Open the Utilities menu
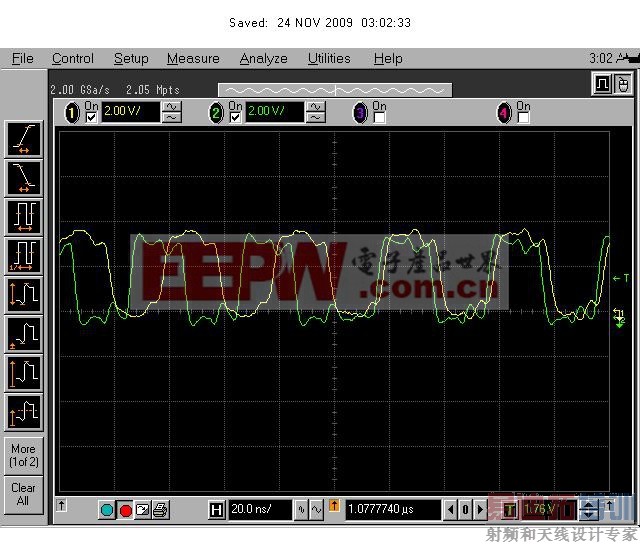640x544 pixels. [x=329, y=59]
